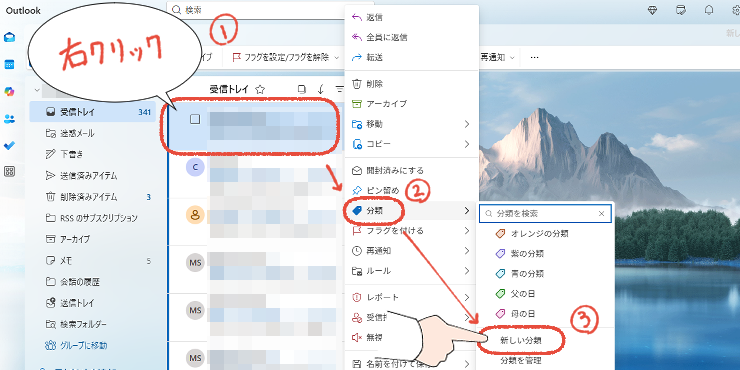This screenshot has height=370, width=740.
Task: Click the sort arrow in list header
Action: [321, 89]
